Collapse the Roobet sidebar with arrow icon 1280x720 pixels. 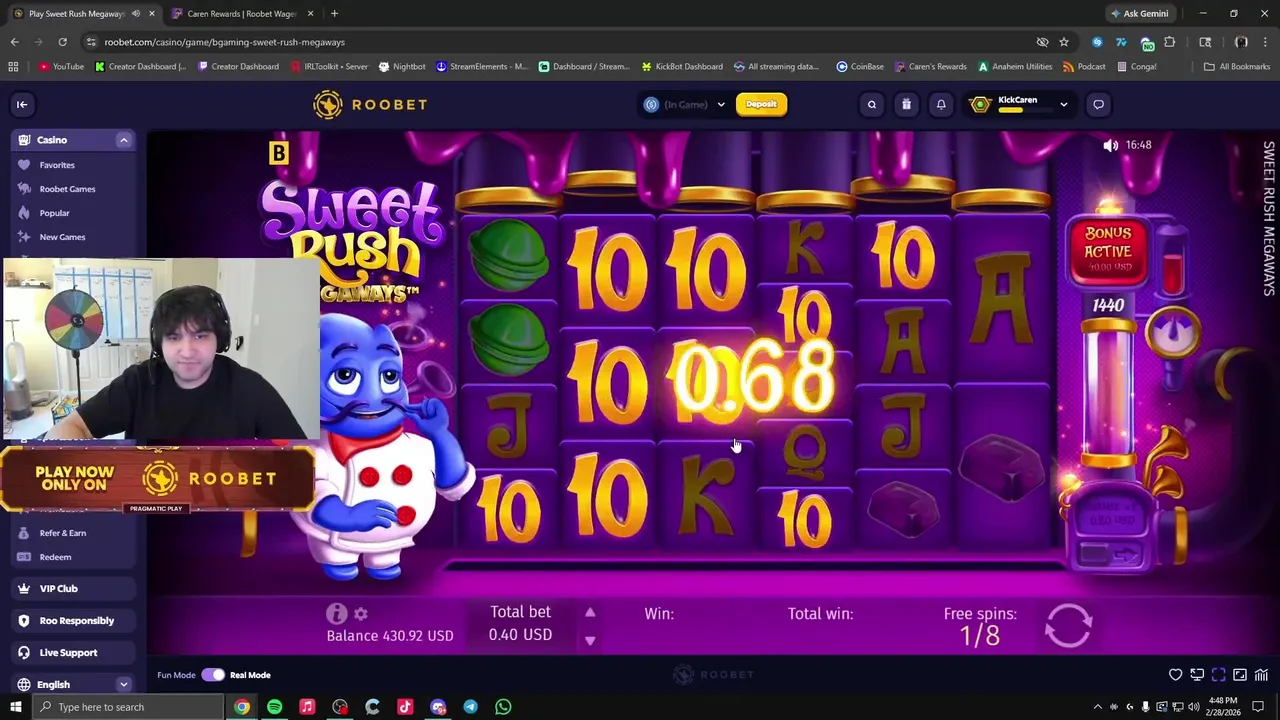pyautogui.click(x=22, y=104)
